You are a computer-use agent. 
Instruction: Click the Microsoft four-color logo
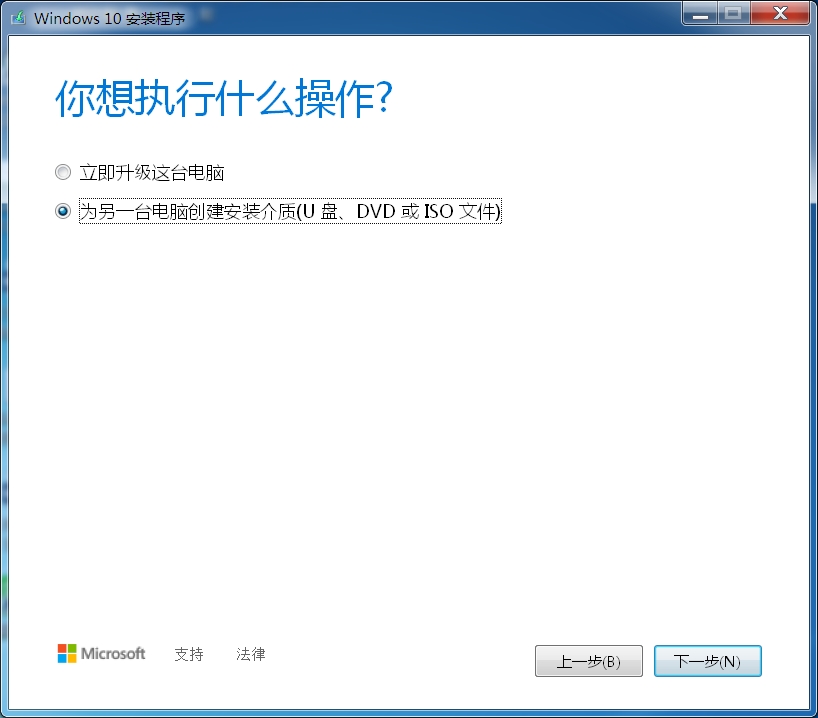pos(67,653)
